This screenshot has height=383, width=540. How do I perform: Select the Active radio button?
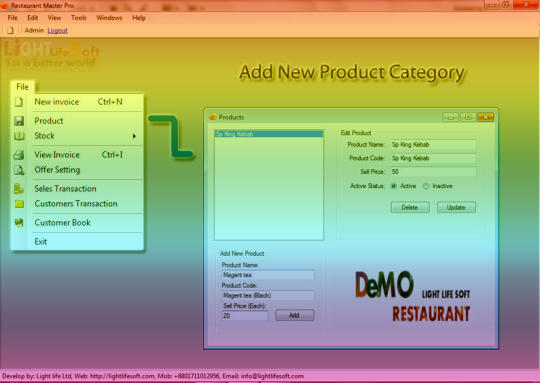point(394,186)
